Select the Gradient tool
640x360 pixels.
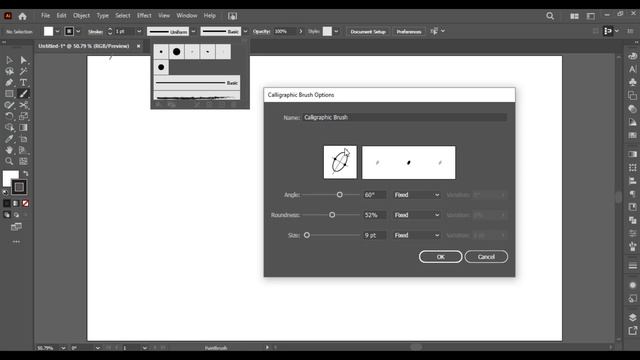tap(24, 127)
